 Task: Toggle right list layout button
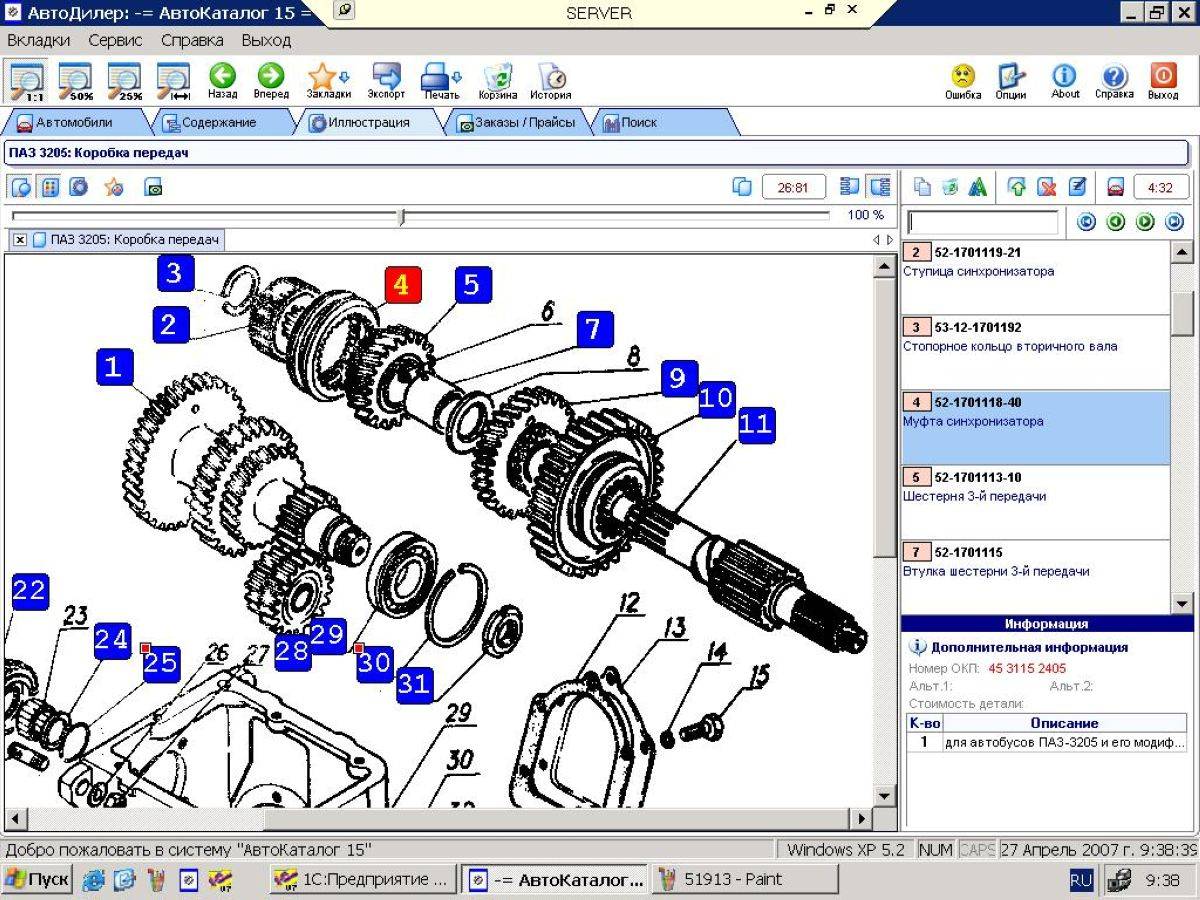(880, 187)
